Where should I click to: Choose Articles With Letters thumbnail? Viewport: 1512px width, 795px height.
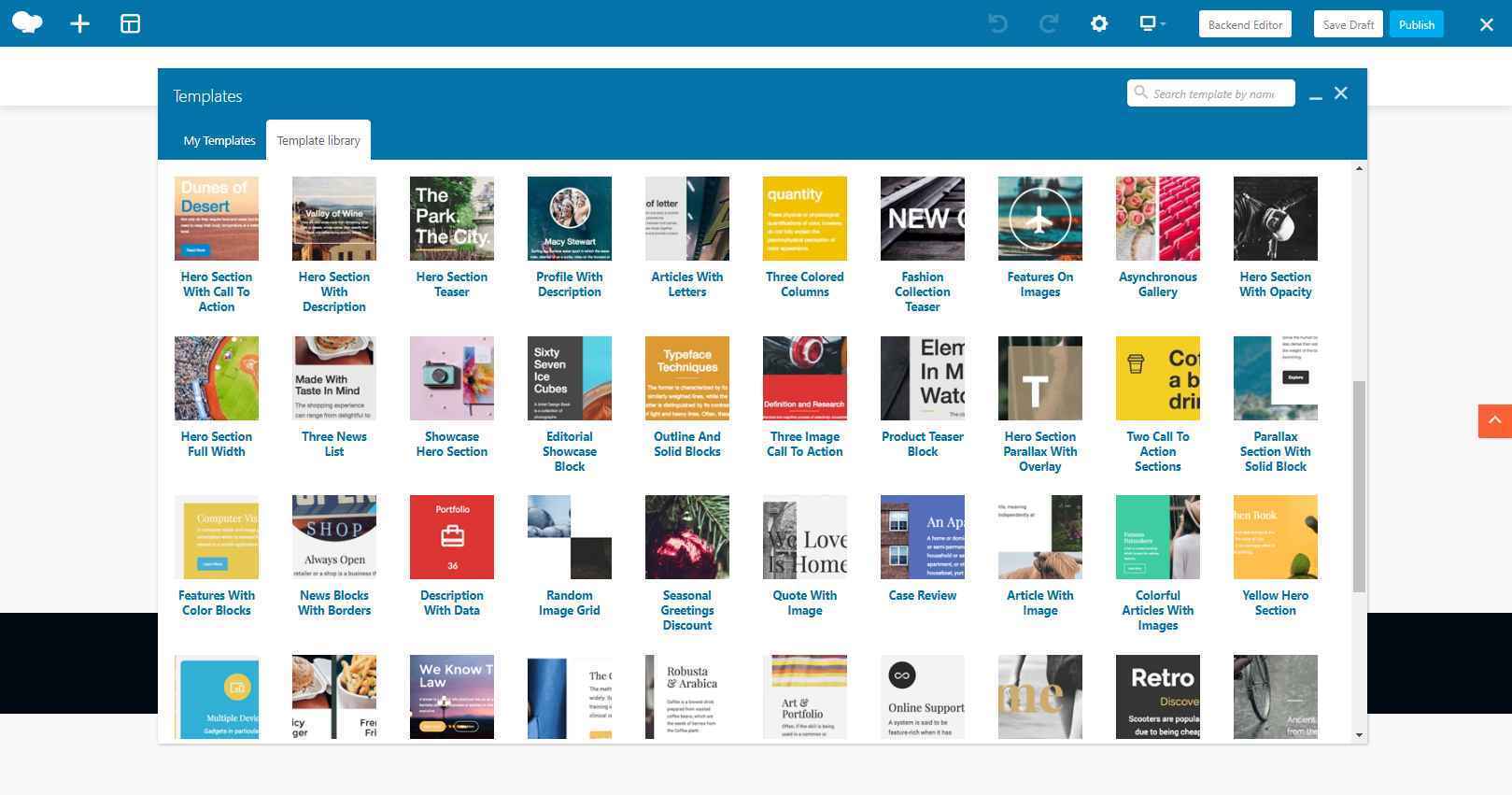pyautogui.click(x=687, y=219)
